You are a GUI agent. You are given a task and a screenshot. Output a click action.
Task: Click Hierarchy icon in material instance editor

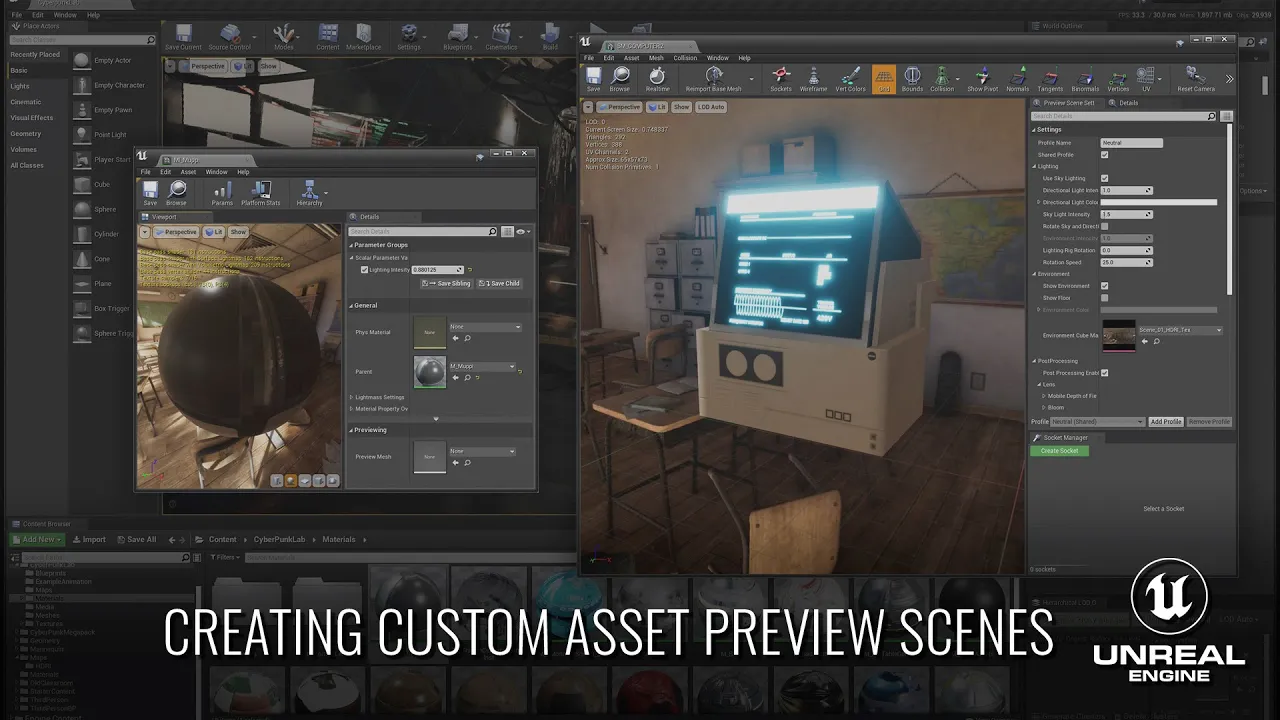pos(309,193)
